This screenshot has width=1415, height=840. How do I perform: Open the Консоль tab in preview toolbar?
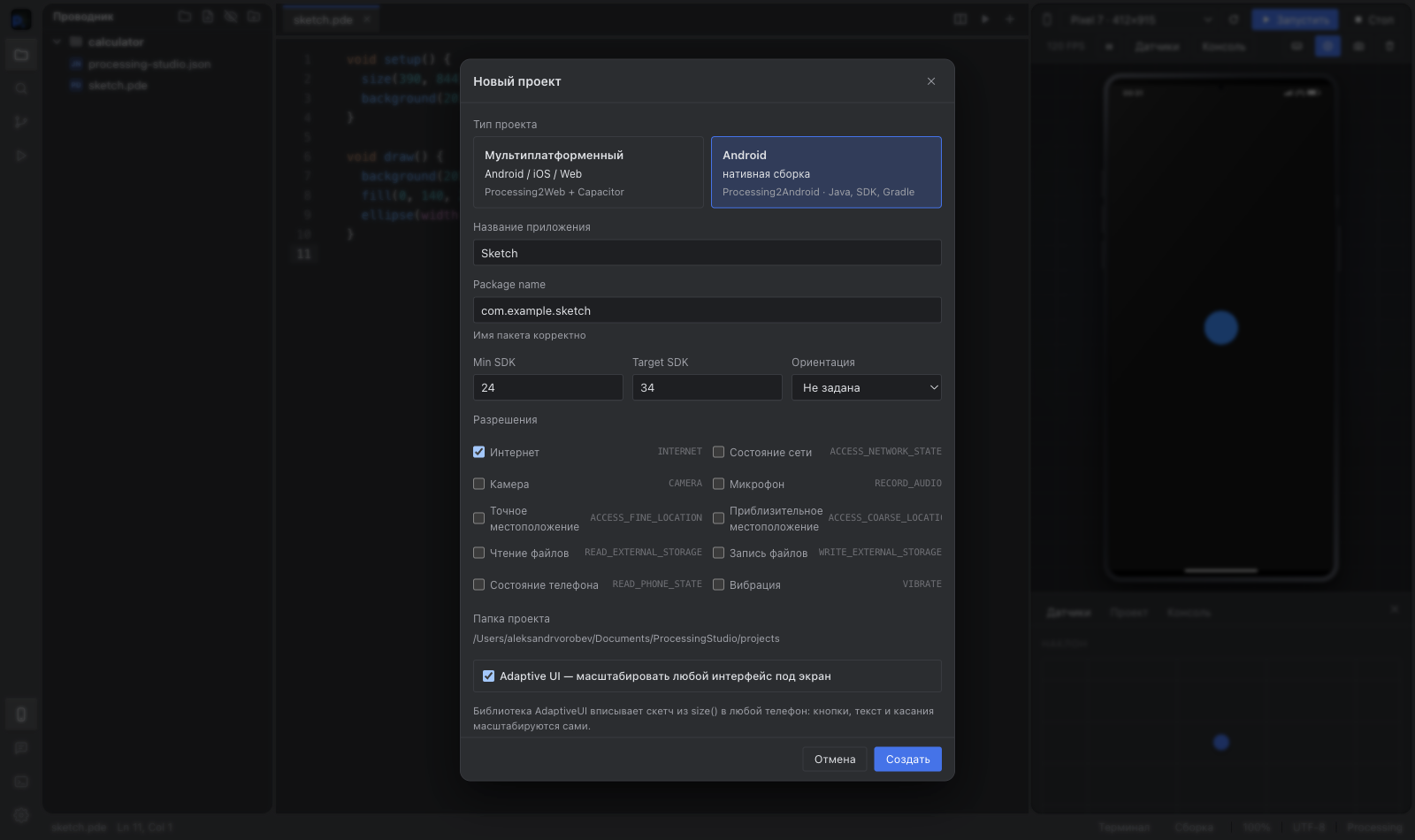(x=1224, y=46)
